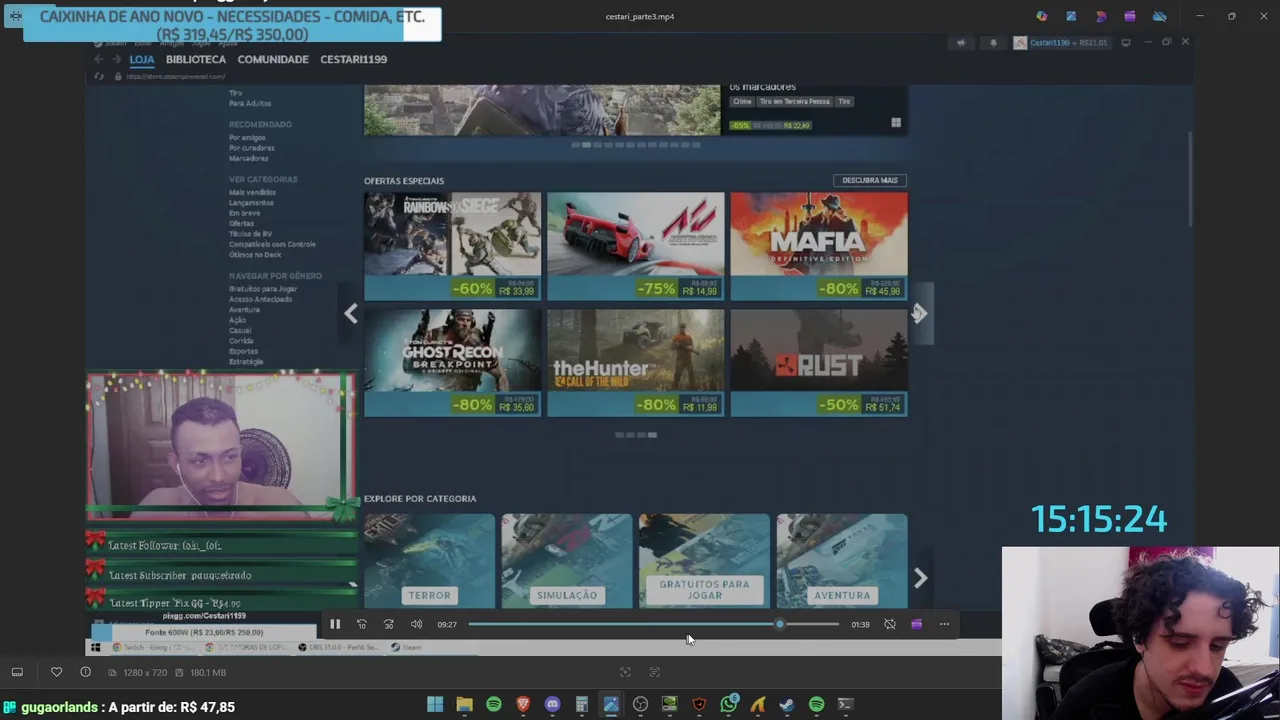Open Steam notifications bell
Viewport: 1280px width, 720px height.
tap(993, 42)
